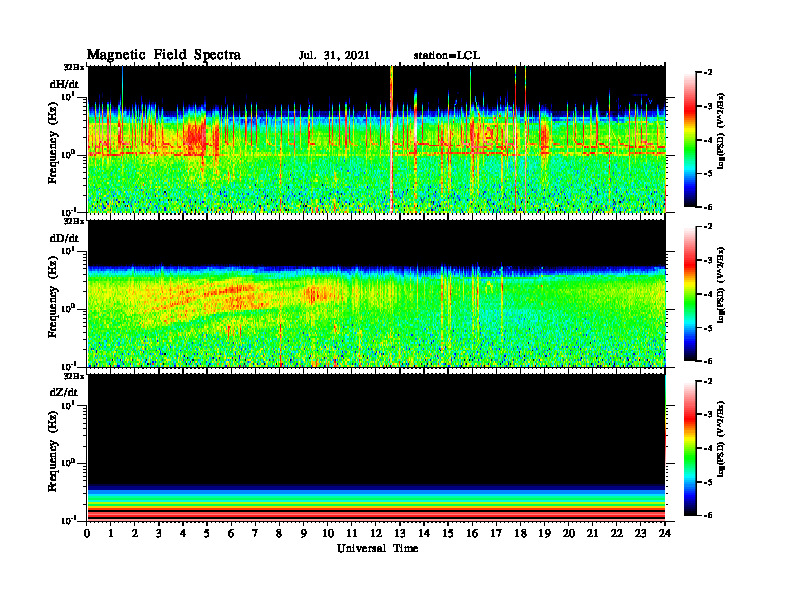Click the "15" hour tick label
The height and width of the screenshot is (612, 792).
(x=448, y=533)
